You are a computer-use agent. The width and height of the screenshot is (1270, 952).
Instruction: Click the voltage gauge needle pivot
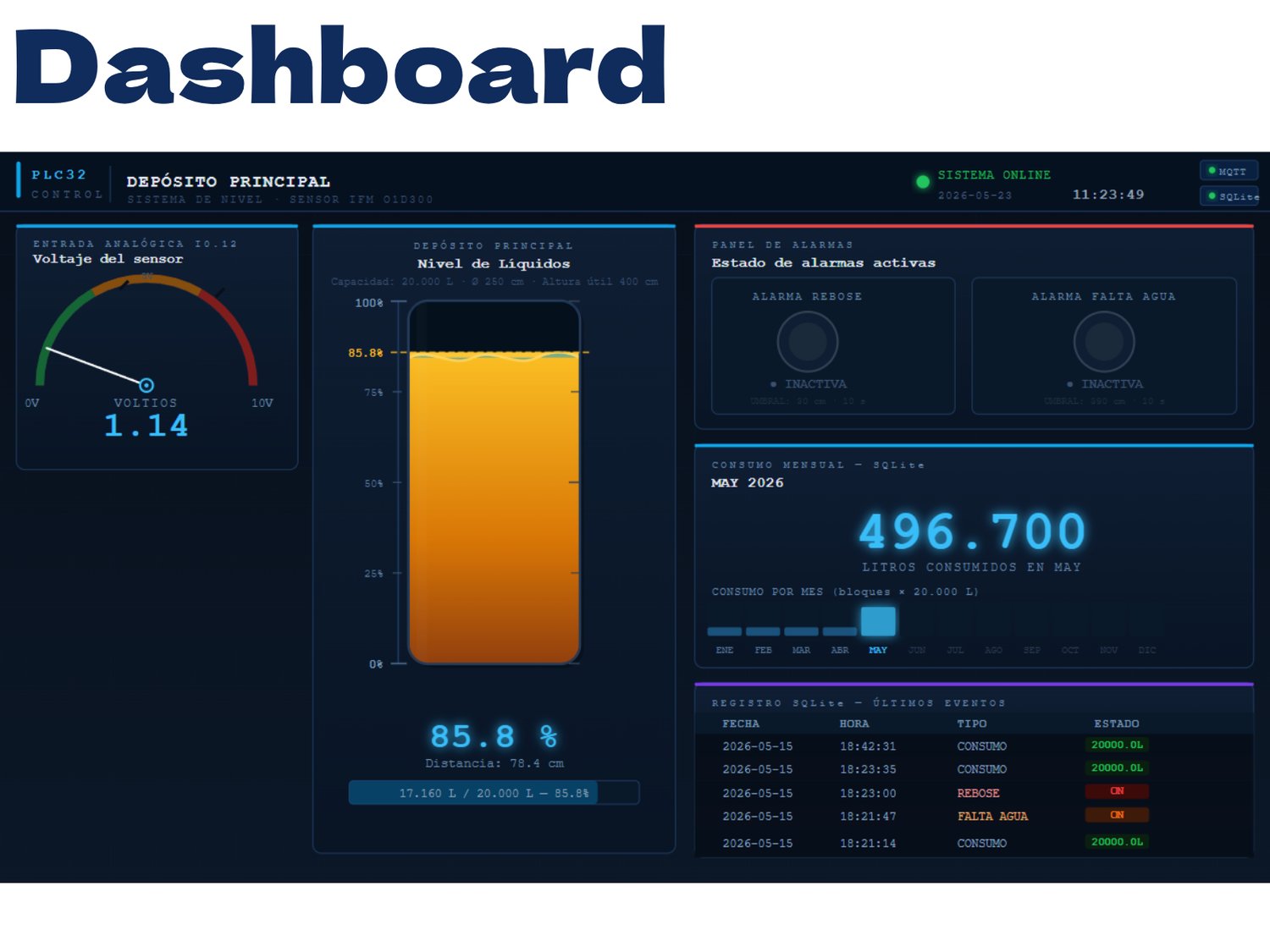tap(146, 385)
